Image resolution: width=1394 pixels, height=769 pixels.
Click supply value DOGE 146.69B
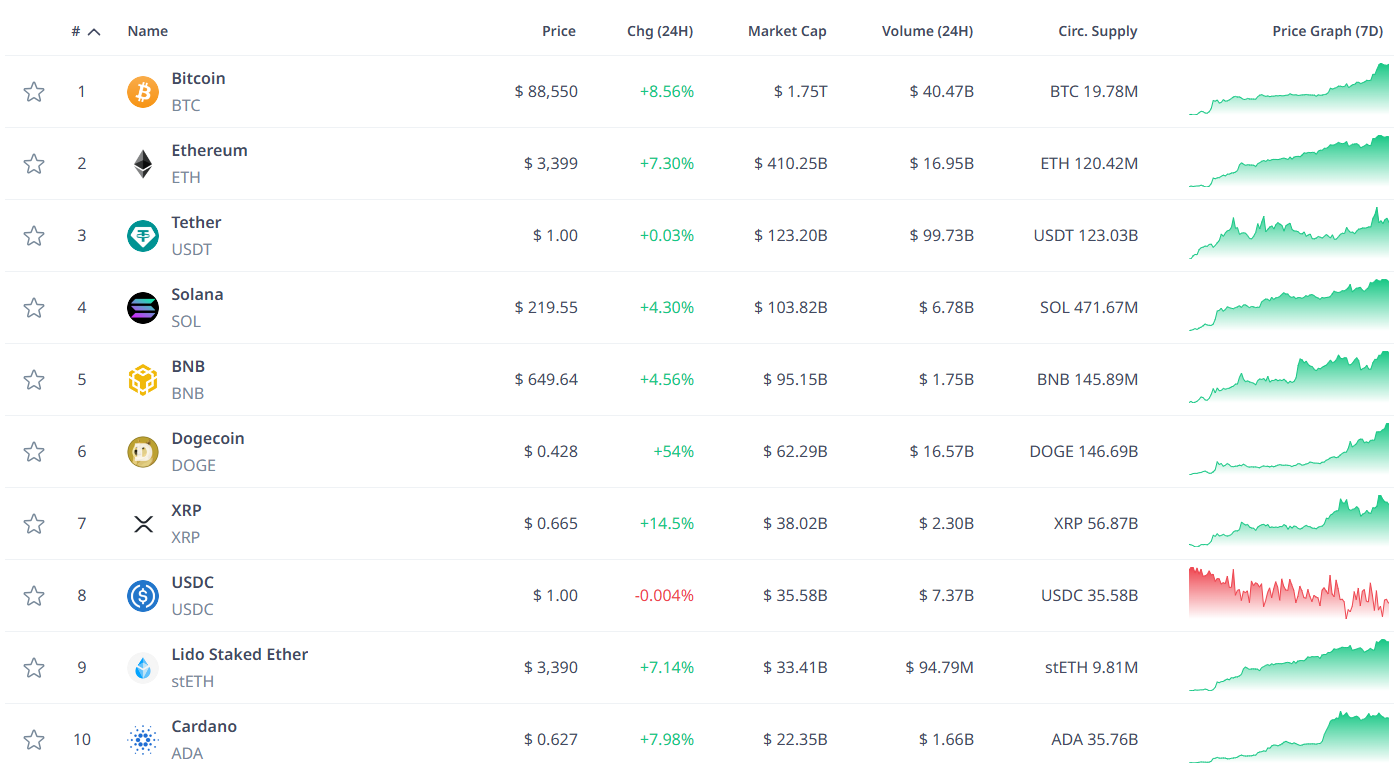(x=1084, y=452)
